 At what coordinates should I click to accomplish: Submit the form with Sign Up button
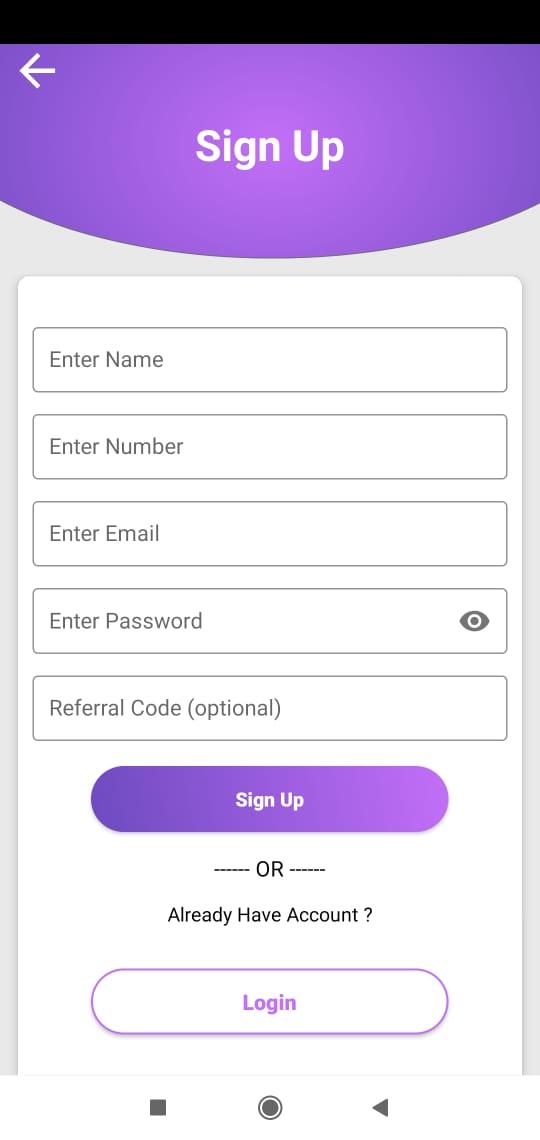(x=270, y=799)
